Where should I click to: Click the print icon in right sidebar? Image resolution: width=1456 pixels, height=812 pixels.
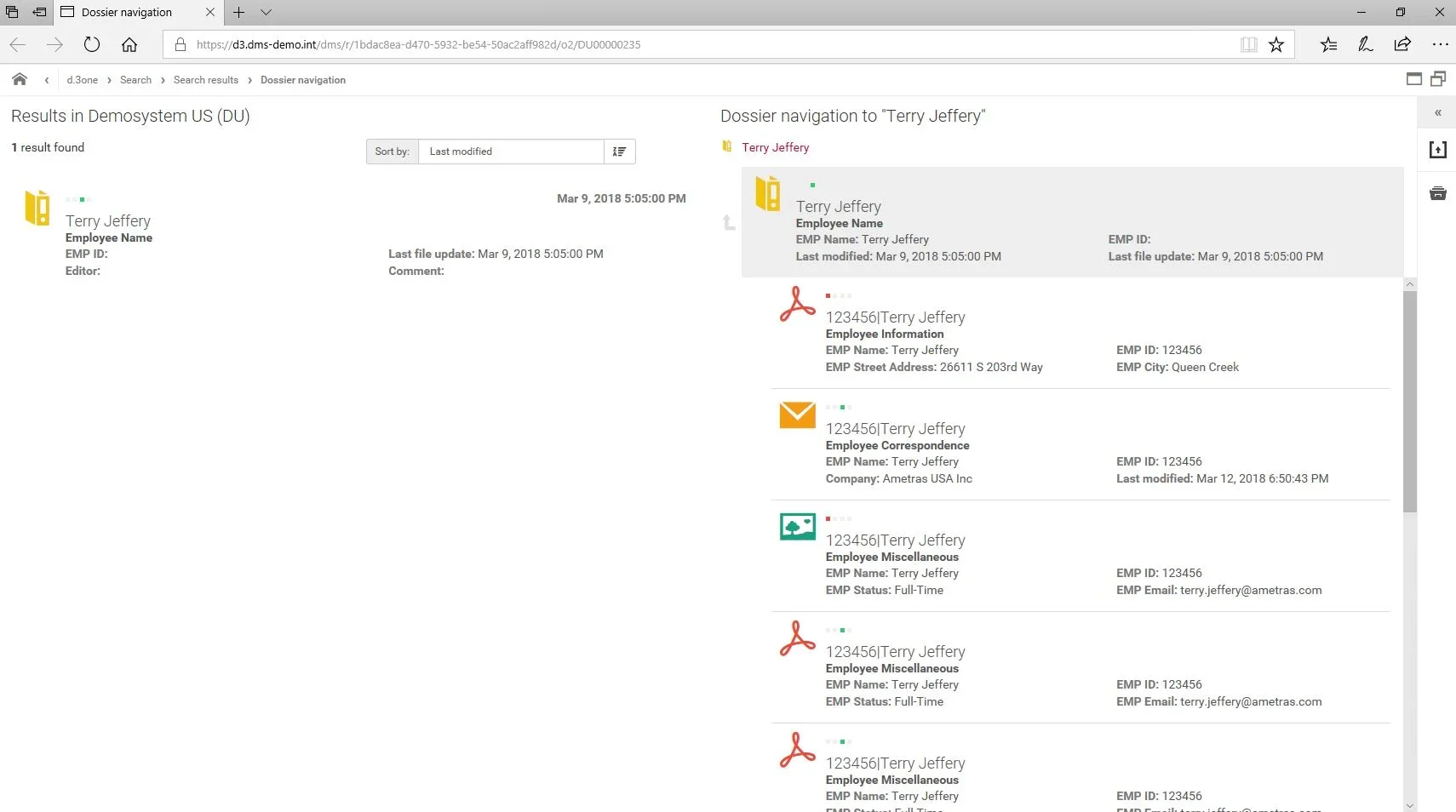pyautogui.click(x=1437, y=193)
